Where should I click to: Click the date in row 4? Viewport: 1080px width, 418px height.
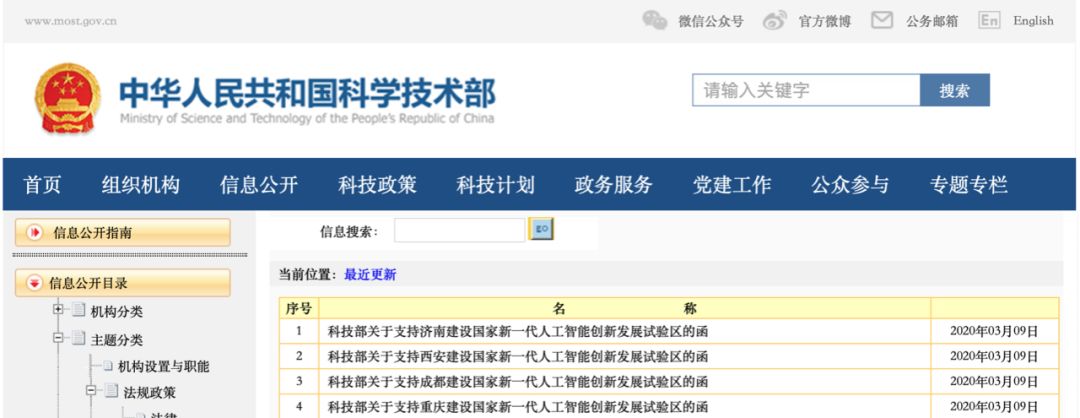point(994,406)
